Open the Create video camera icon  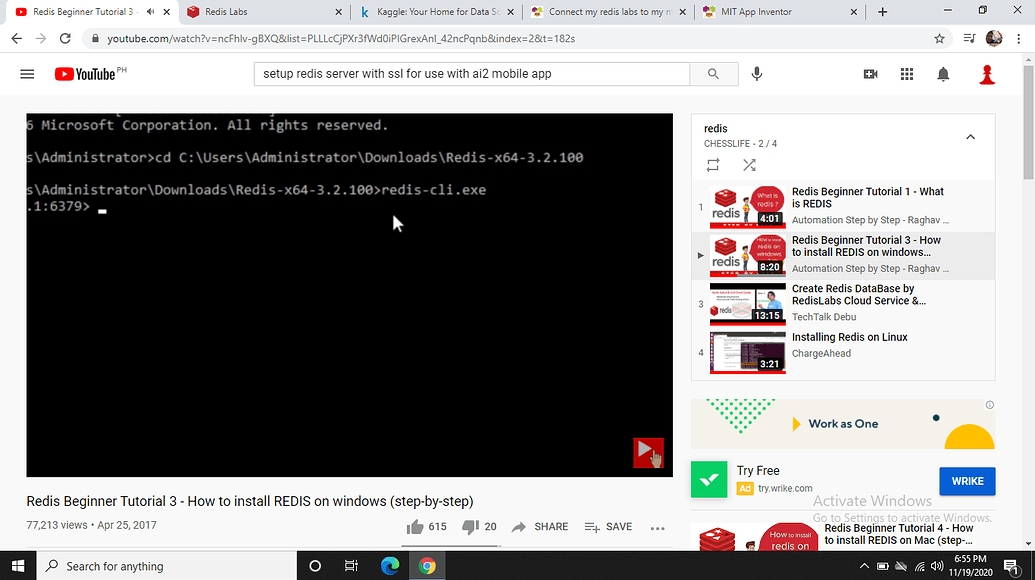click(869, 73)
